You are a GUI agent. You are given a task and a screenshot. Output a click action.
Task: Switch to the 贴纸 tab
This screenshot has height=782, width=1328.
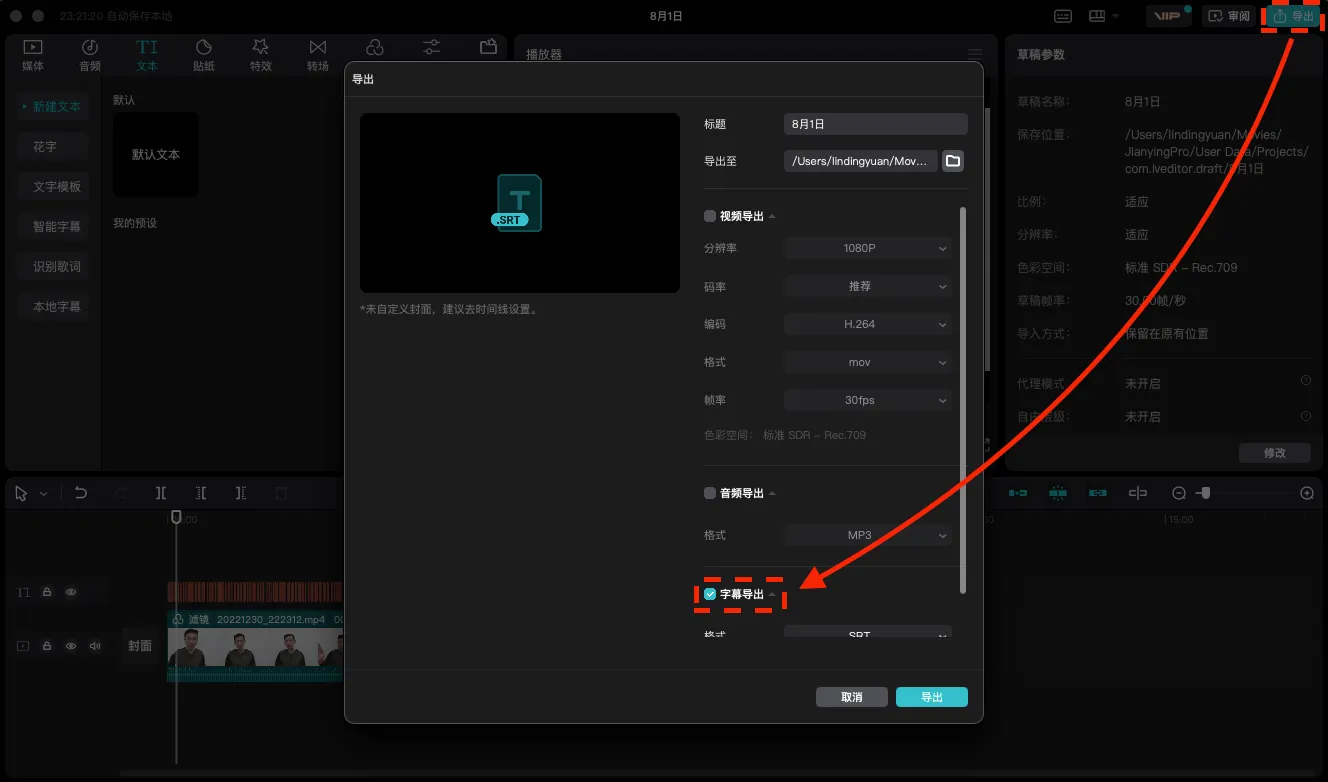[204, 56]
